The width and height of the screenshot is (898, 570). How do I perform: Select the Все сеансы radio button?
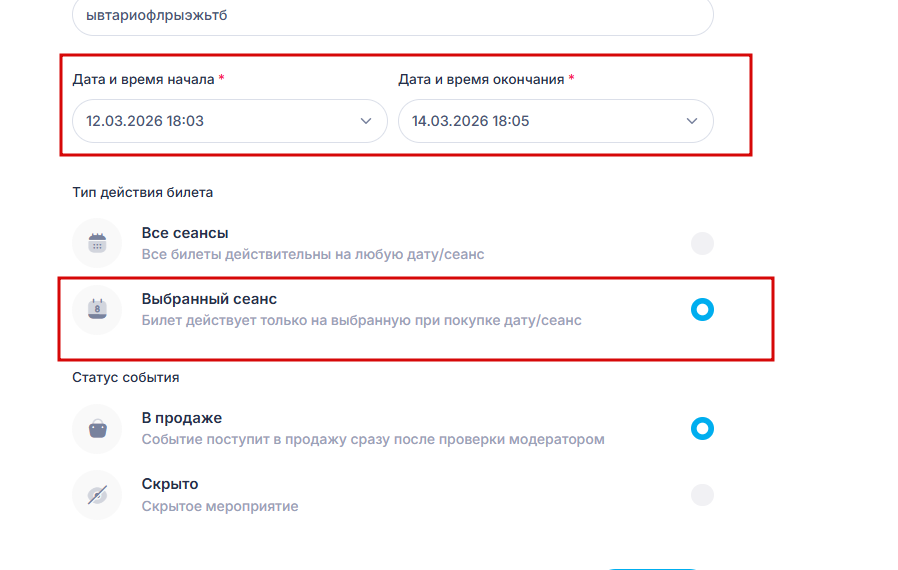tap(703, 243)
